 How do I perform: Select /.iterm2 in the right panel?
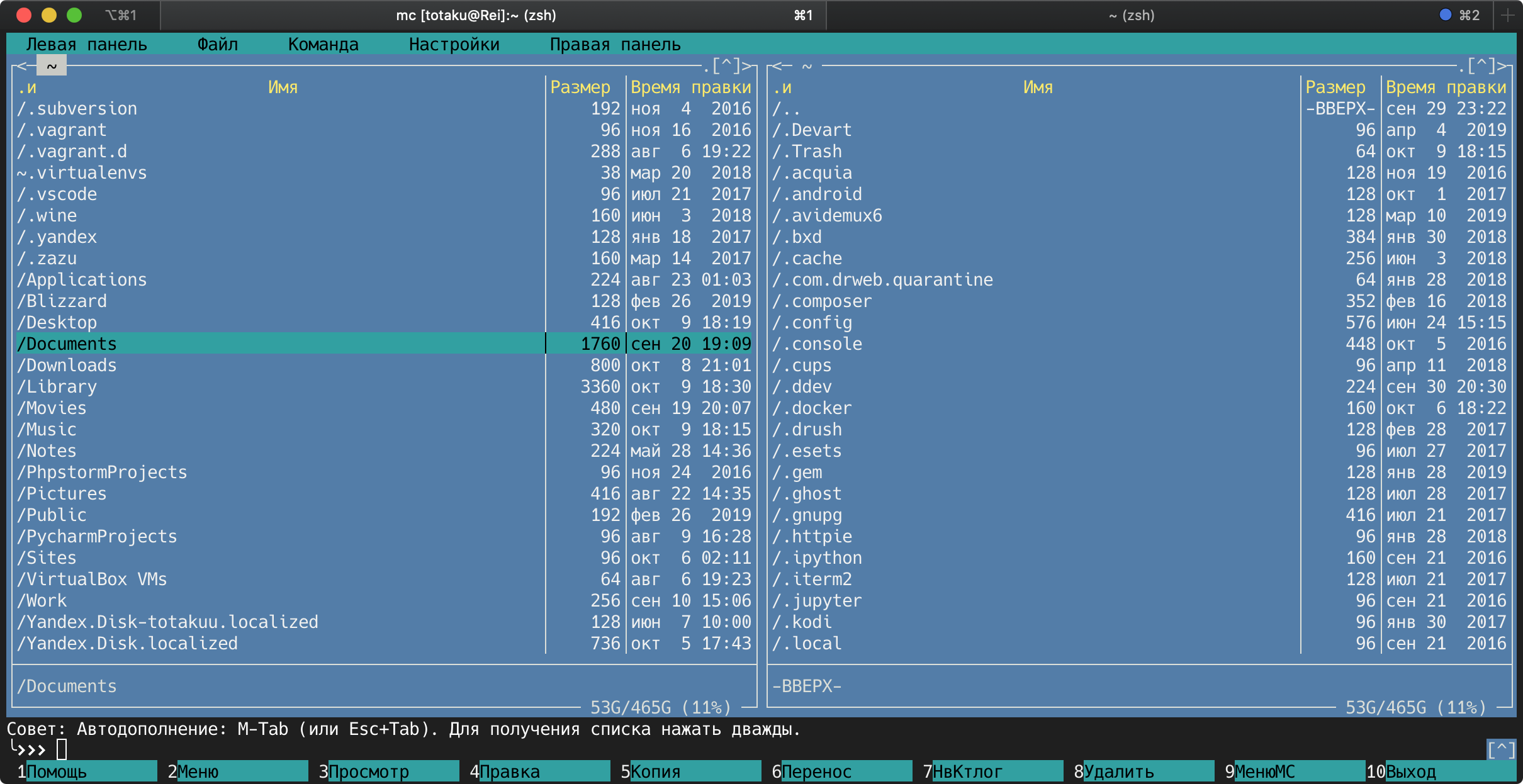[x=1139, y=580]
